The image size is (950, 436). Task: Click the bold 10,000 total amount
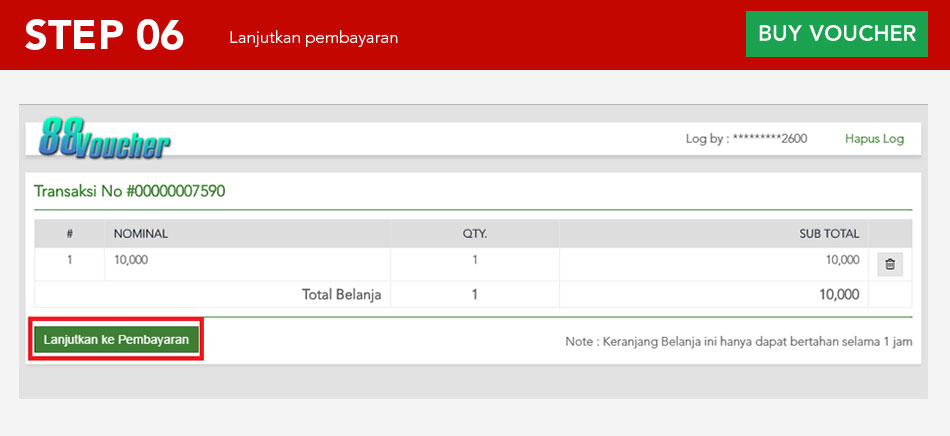pyautogui.click(x=838, y=294)
